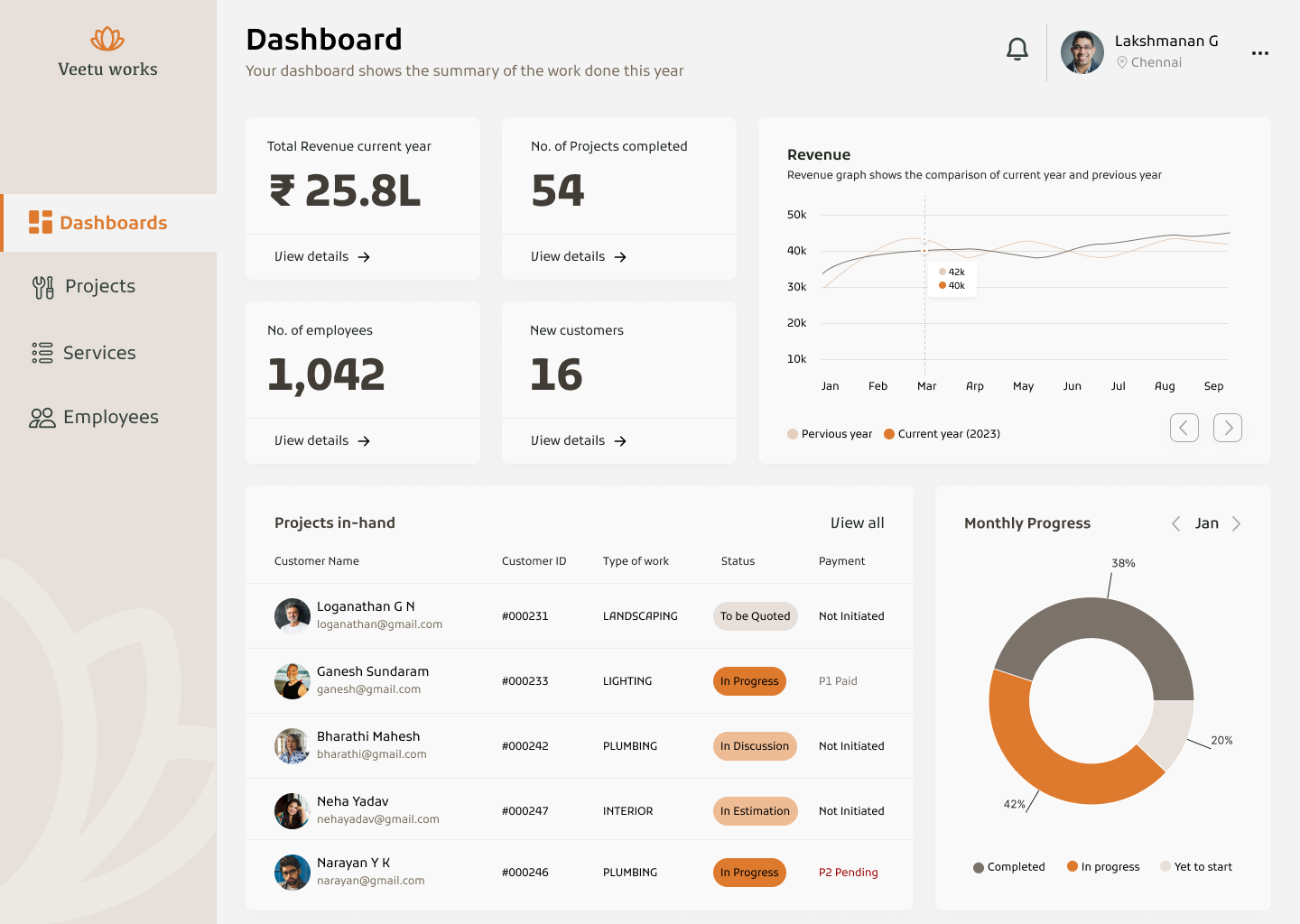Viewport: 1300px width, 924px height.
Task: Select the Dashboards icon in sidebar
Action: point(40,222)
